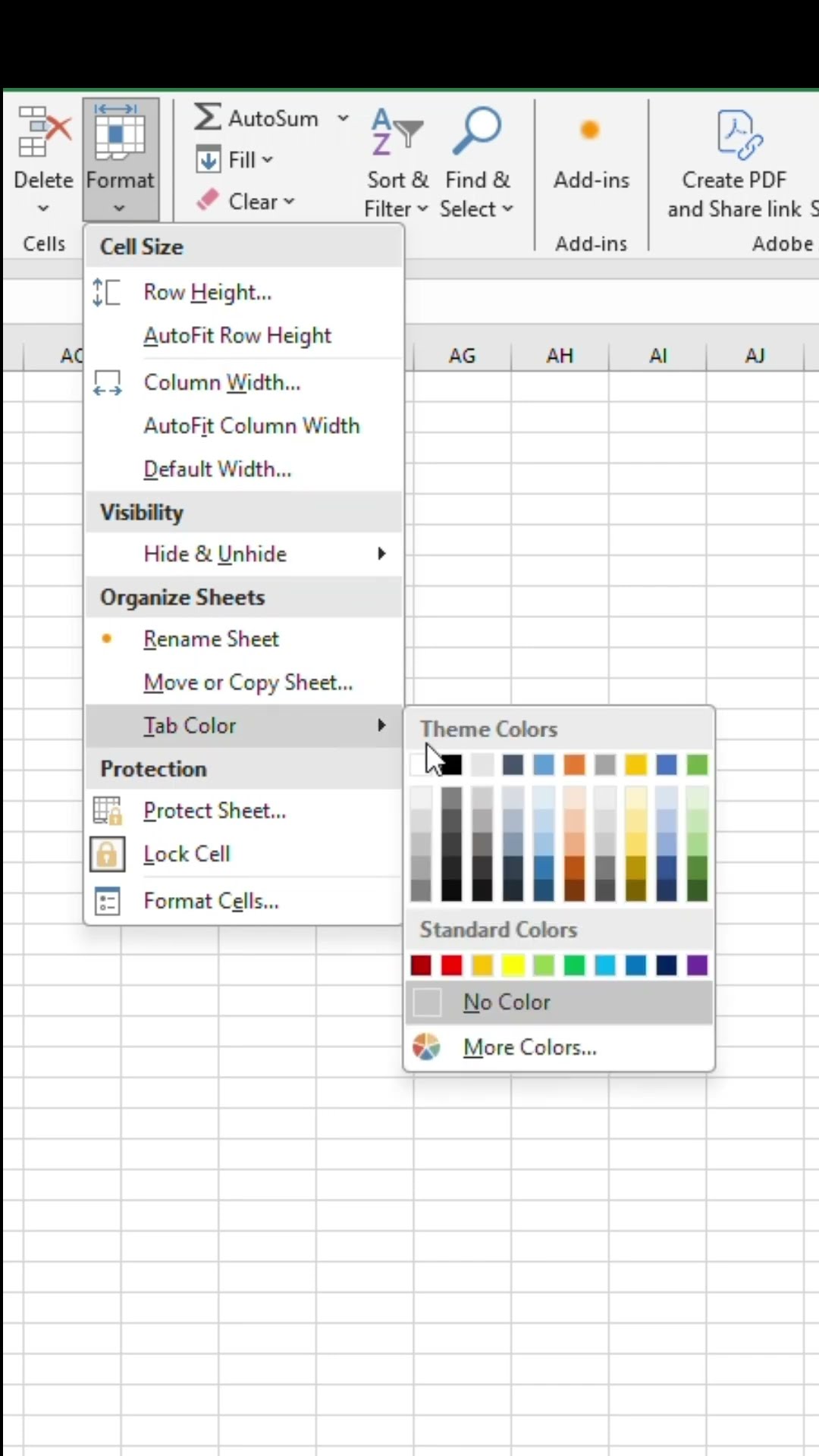Image resolution: width=819 pixels, height=1456 pixels.
Task: Click the More Colors color wheel icon
Action: (427, 1047)
